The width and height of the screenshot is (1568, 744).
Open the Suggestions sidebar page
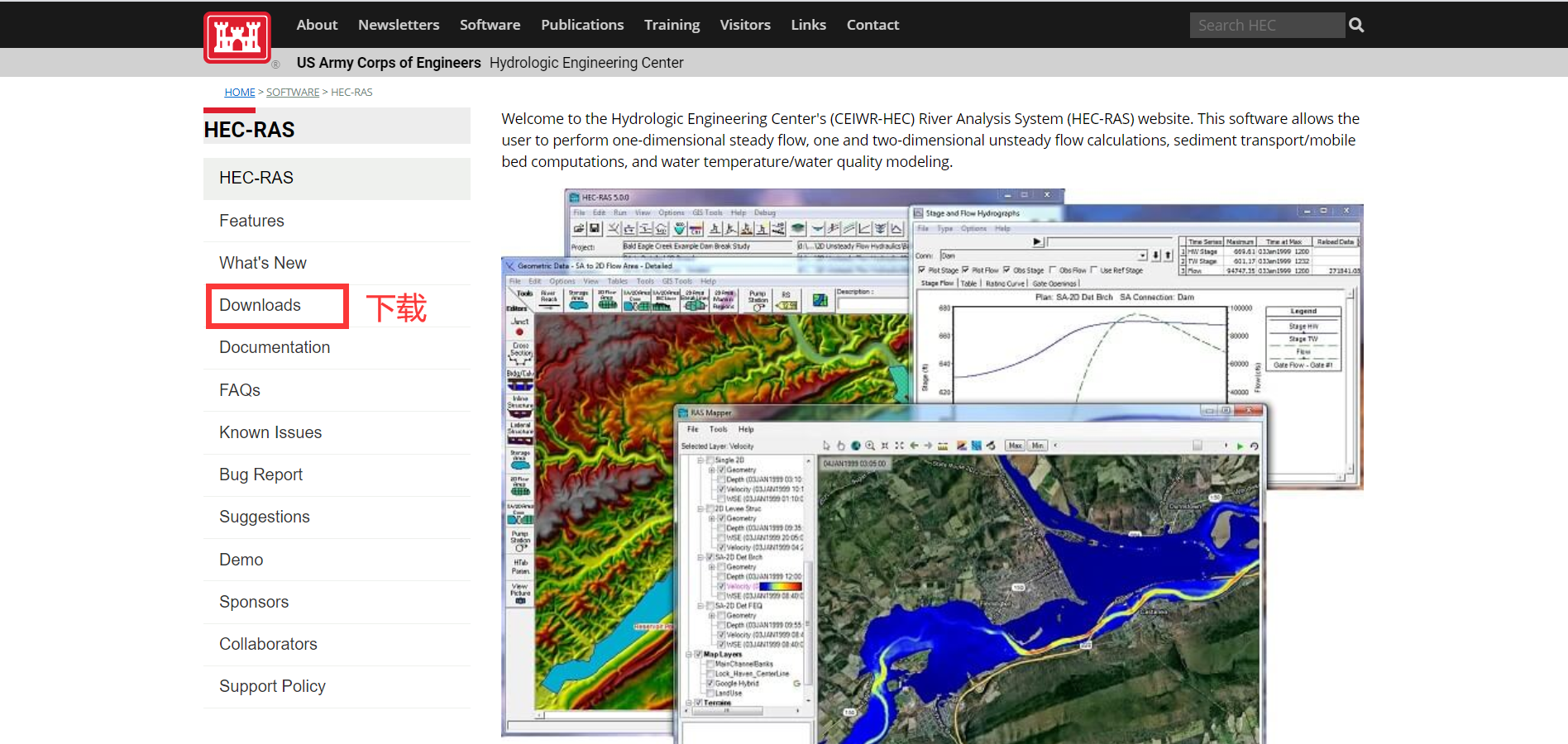337,517
